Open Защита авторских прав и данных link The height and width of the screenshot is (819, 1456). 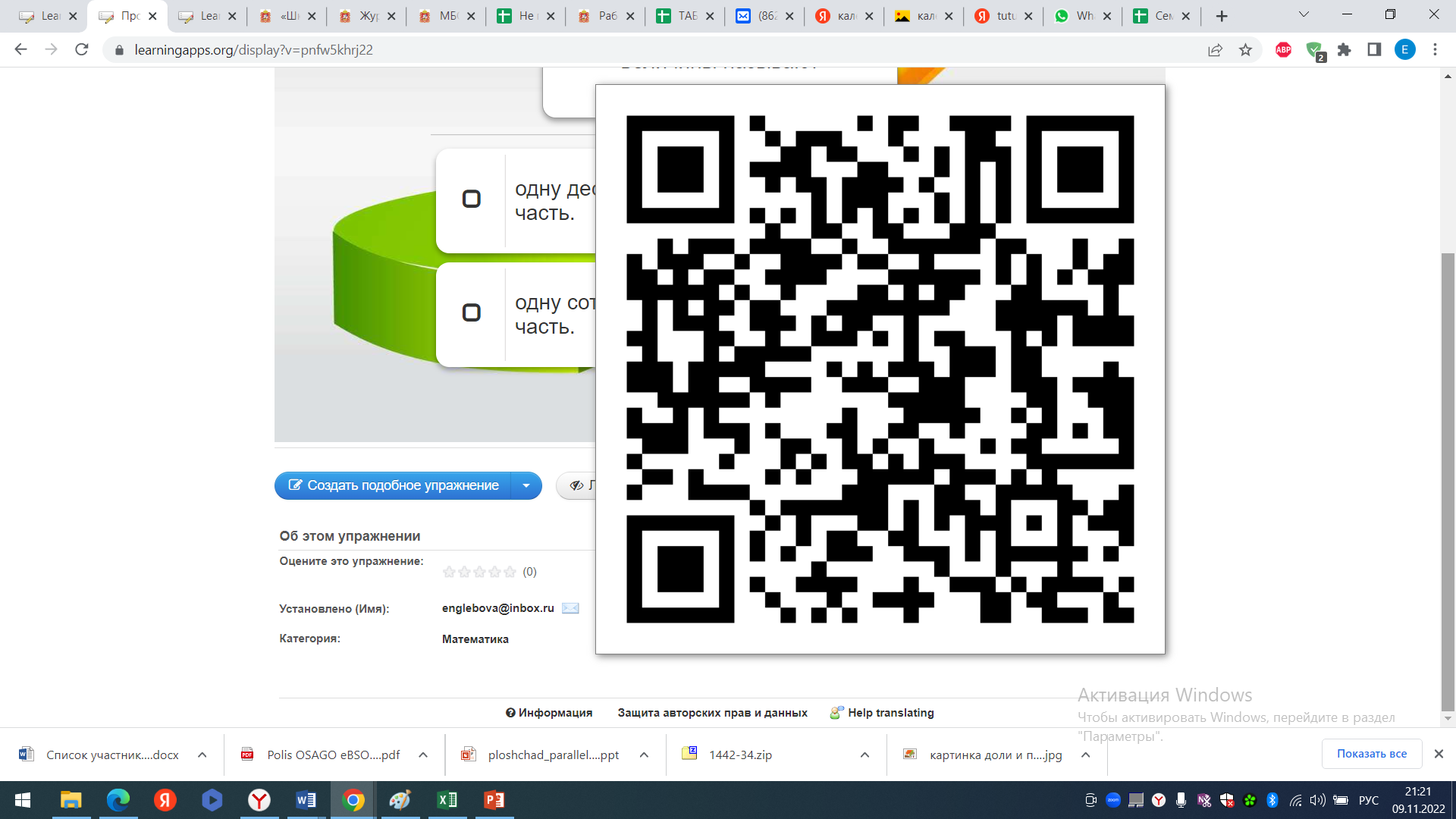coord(712,713)
